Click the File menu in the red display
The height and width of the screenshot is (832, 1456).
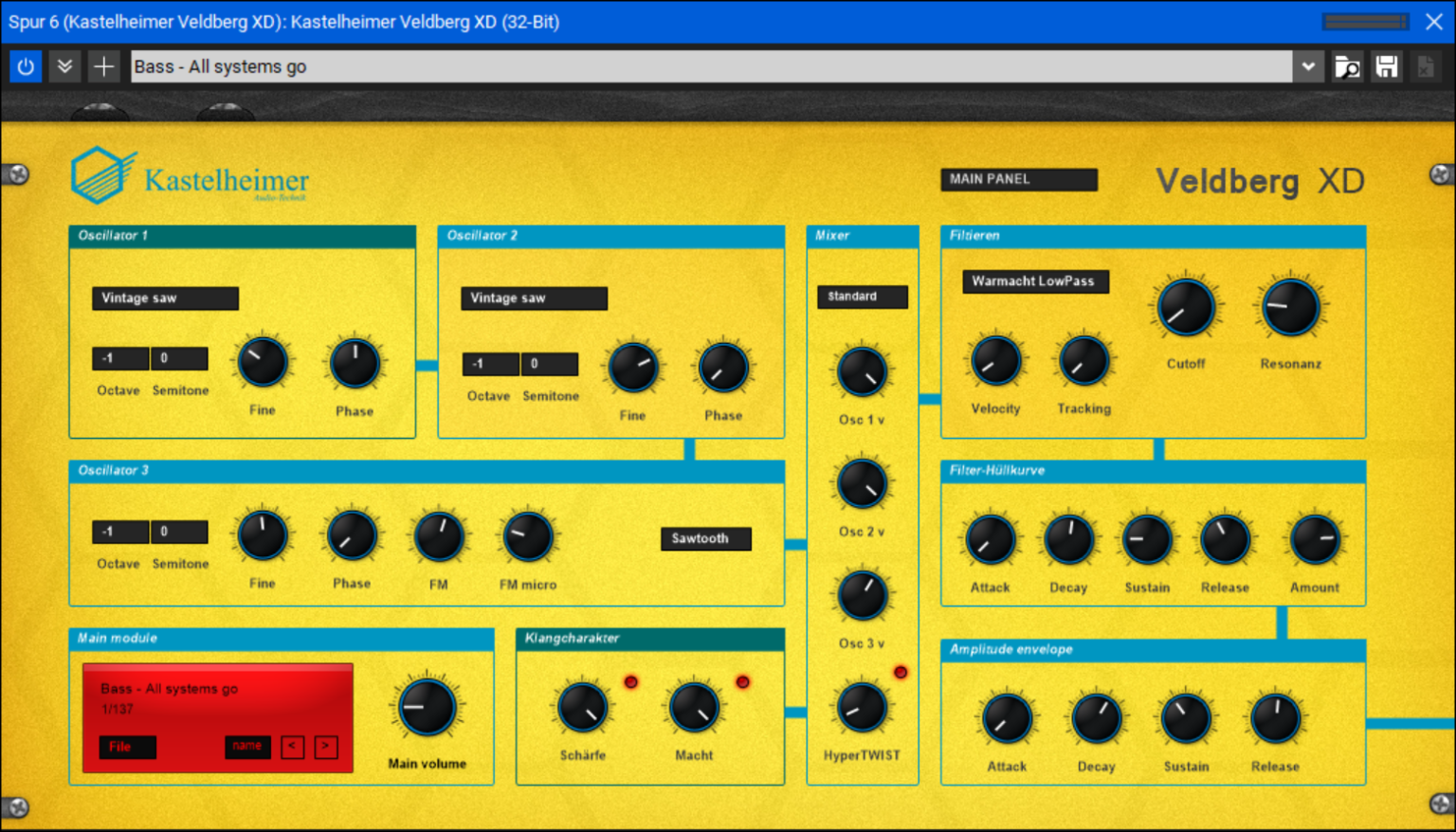pos(126,747)
